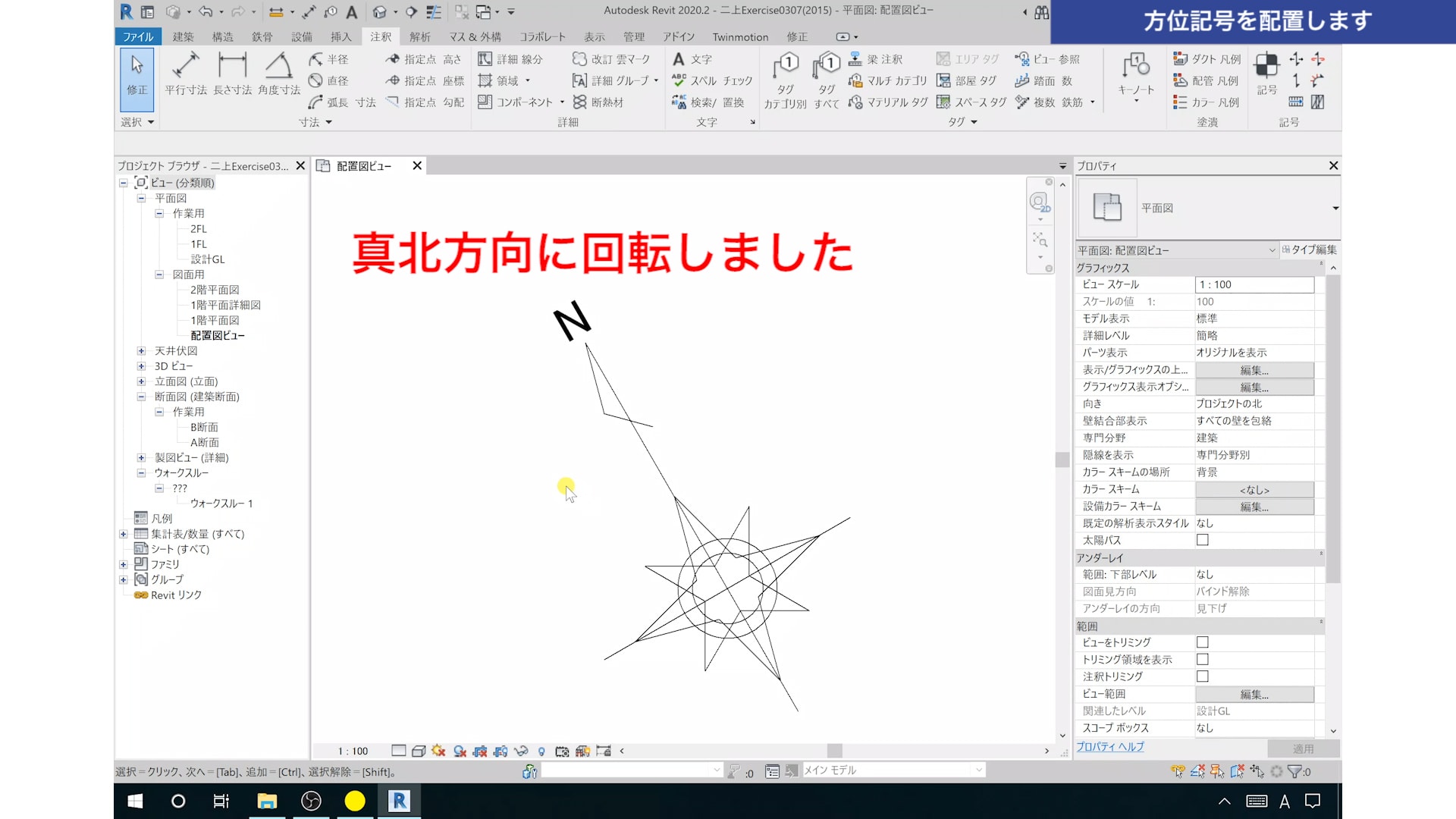Expand the 天井伏図 tree node
Screen dimensions: 1456x819
click(x=141, y=351)
